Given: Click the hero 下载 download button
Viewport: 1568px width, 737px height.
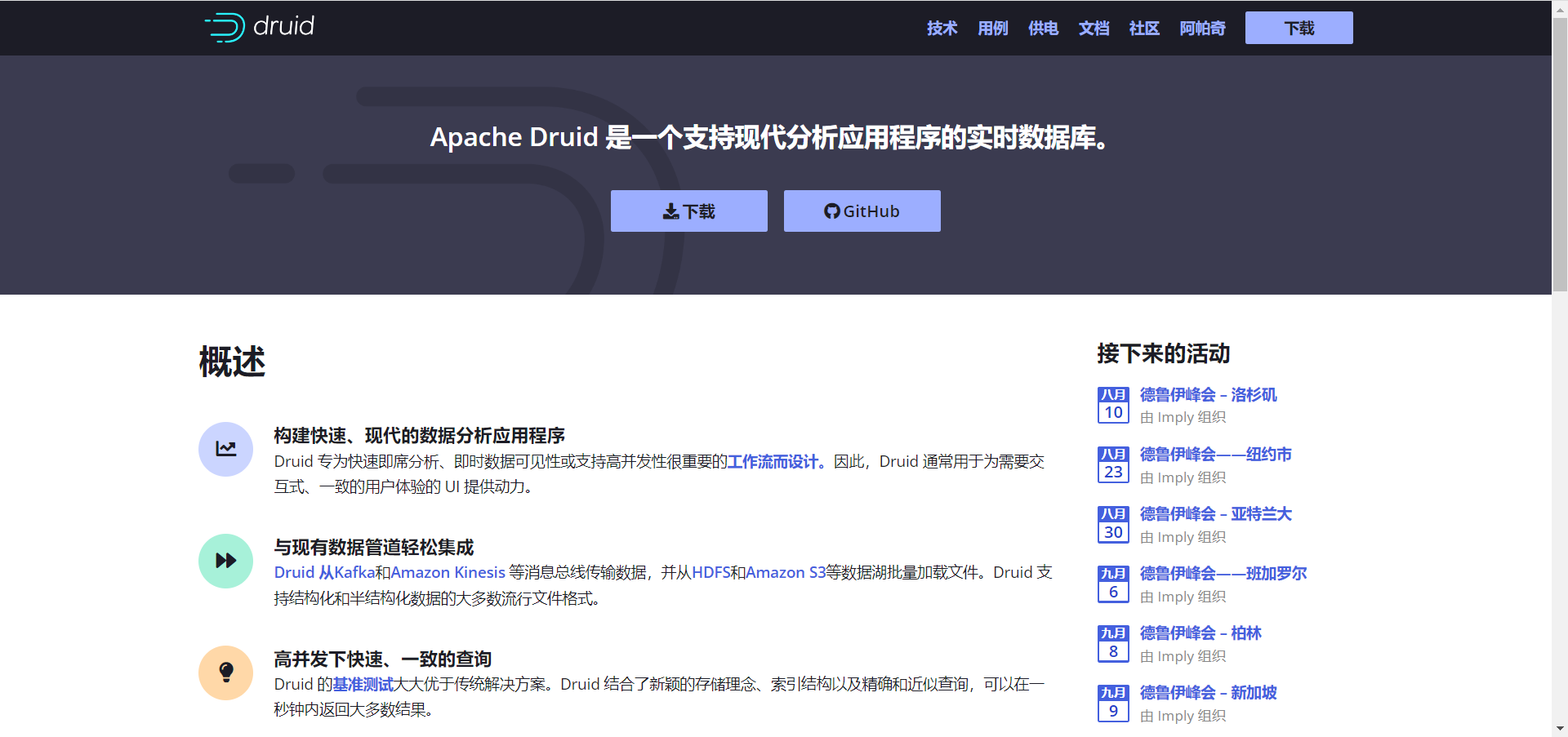Looking at the screenshot, I should 689,211.
